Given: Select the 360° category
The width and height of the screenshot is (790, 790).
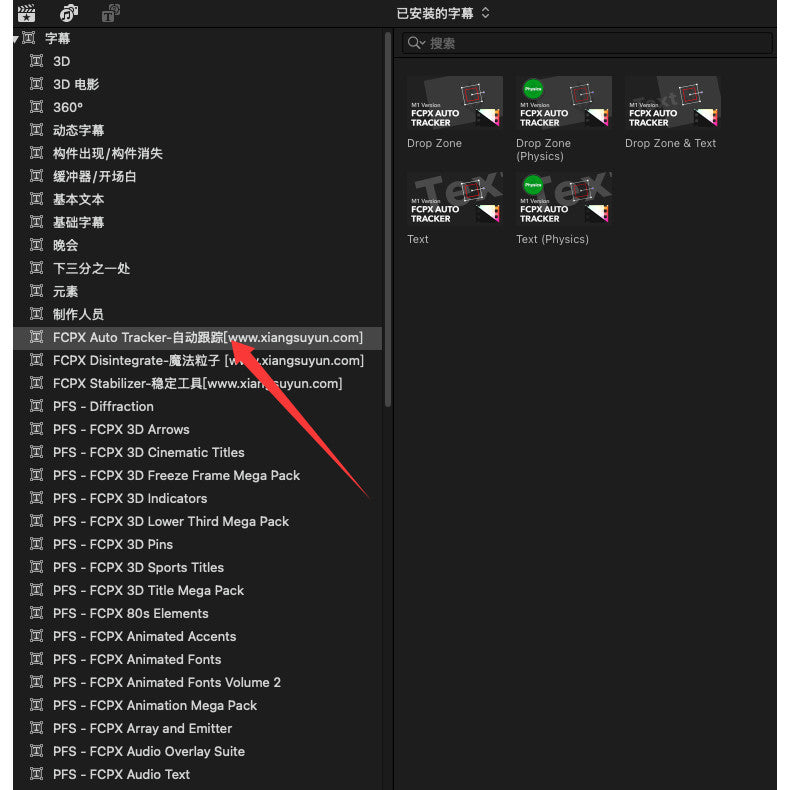Looking at the screenshot, I should click(x=198, y=107).
